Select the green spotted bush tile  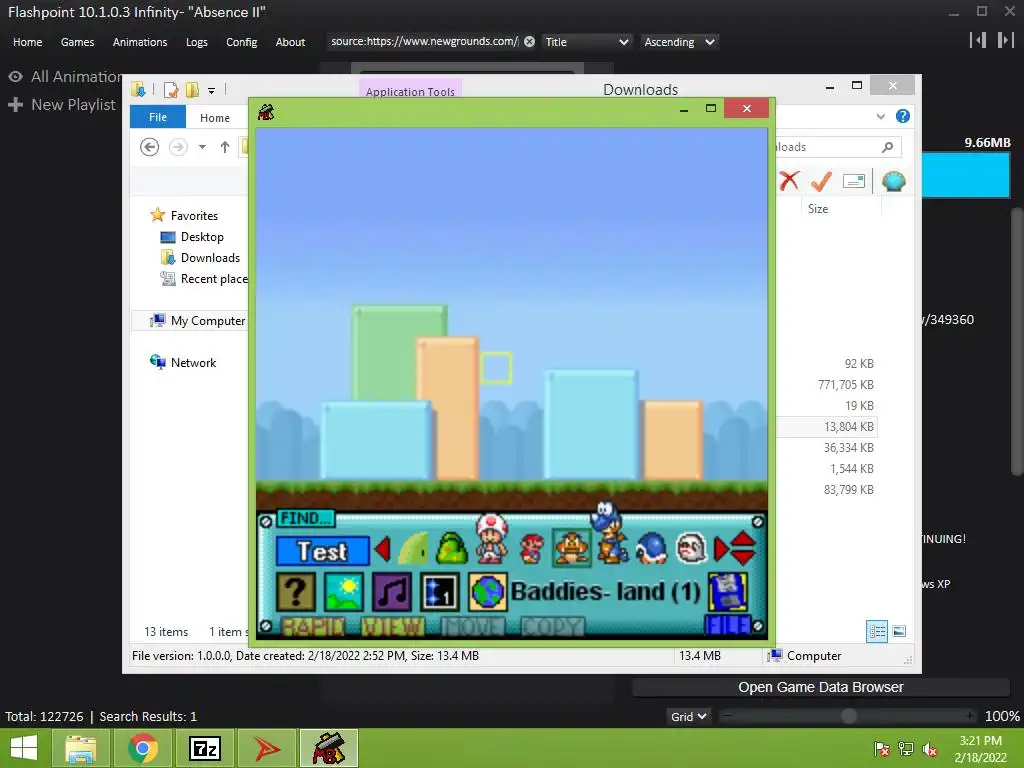[x=451, y=549]
